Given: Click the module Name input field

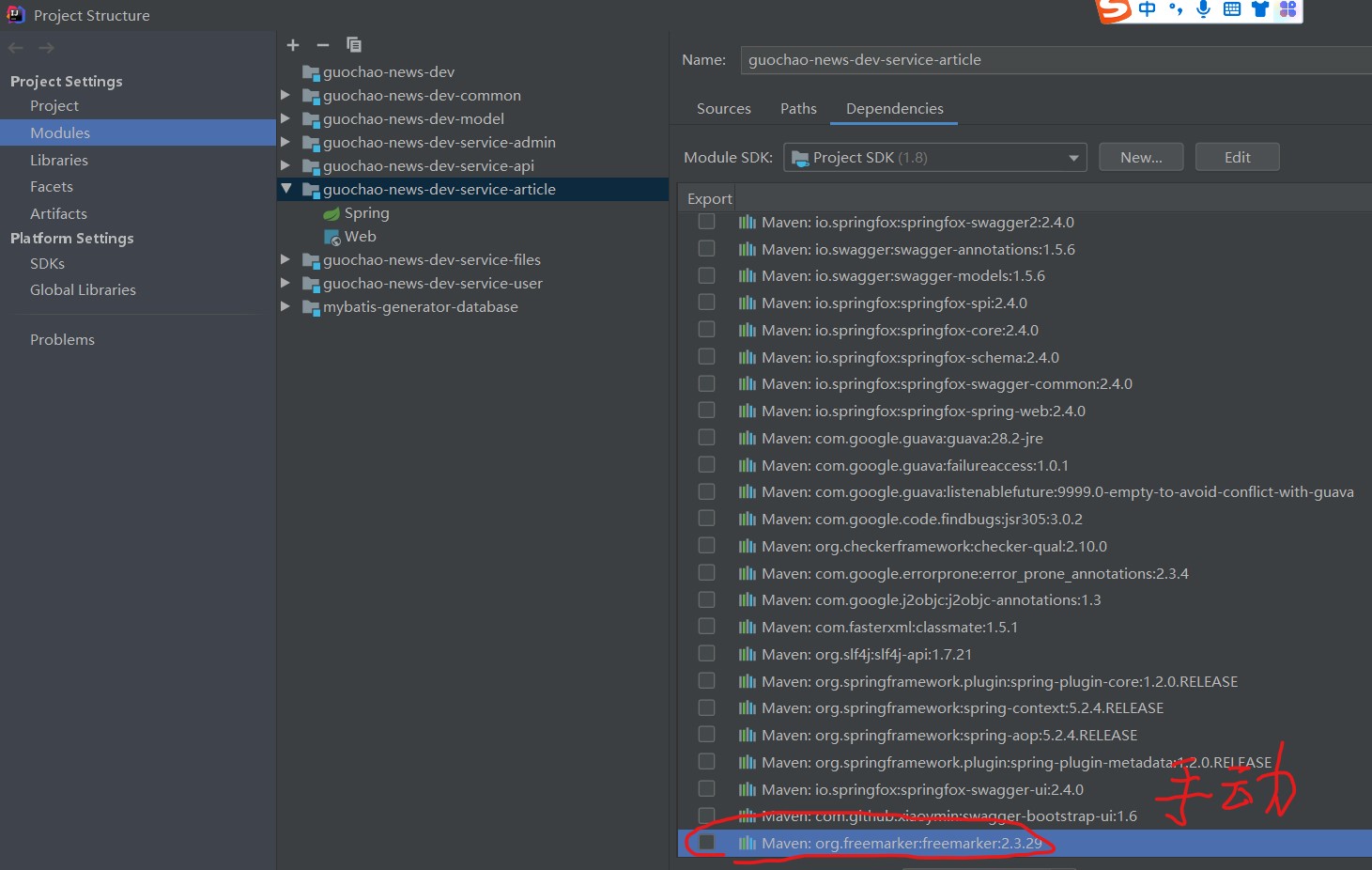Looking at the screenshot, I should point(1056,60).
